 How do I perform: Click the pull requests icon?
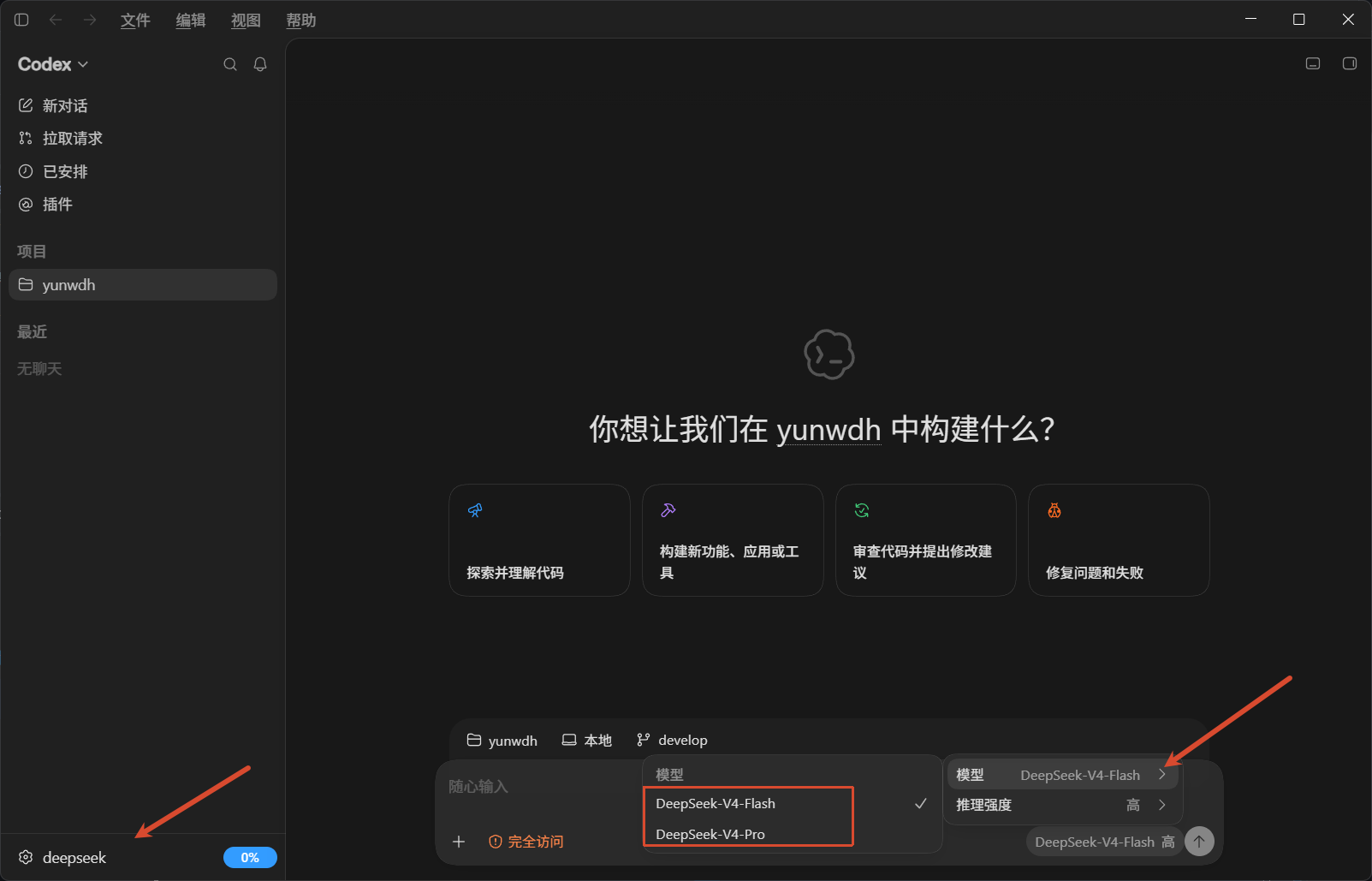[26, 138]
